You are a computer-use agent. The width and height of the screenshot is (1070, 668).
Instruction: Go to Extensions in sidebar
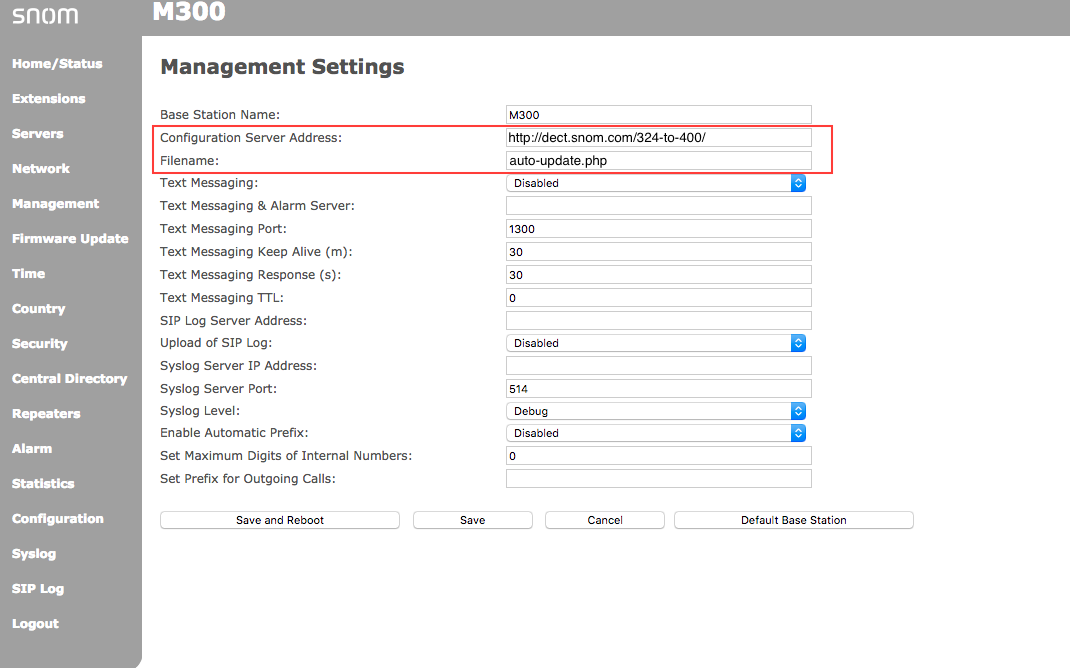coord(48,98)
